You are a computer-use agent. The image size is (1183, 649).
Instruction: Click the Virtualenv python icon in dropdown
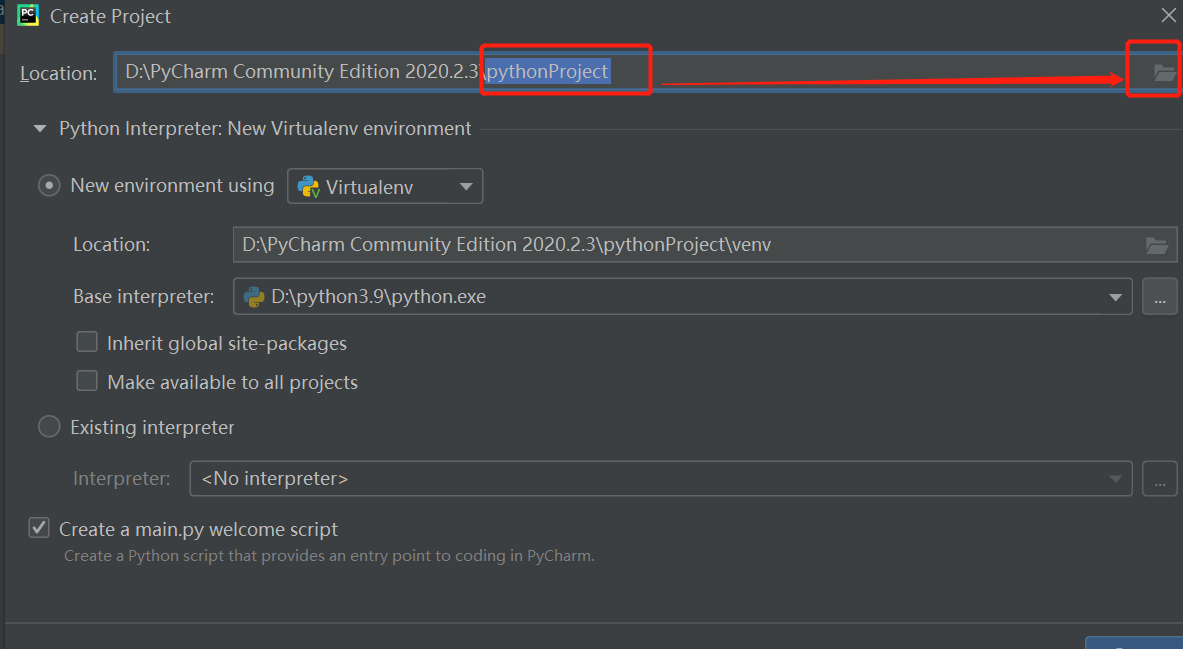coord(309,186)
